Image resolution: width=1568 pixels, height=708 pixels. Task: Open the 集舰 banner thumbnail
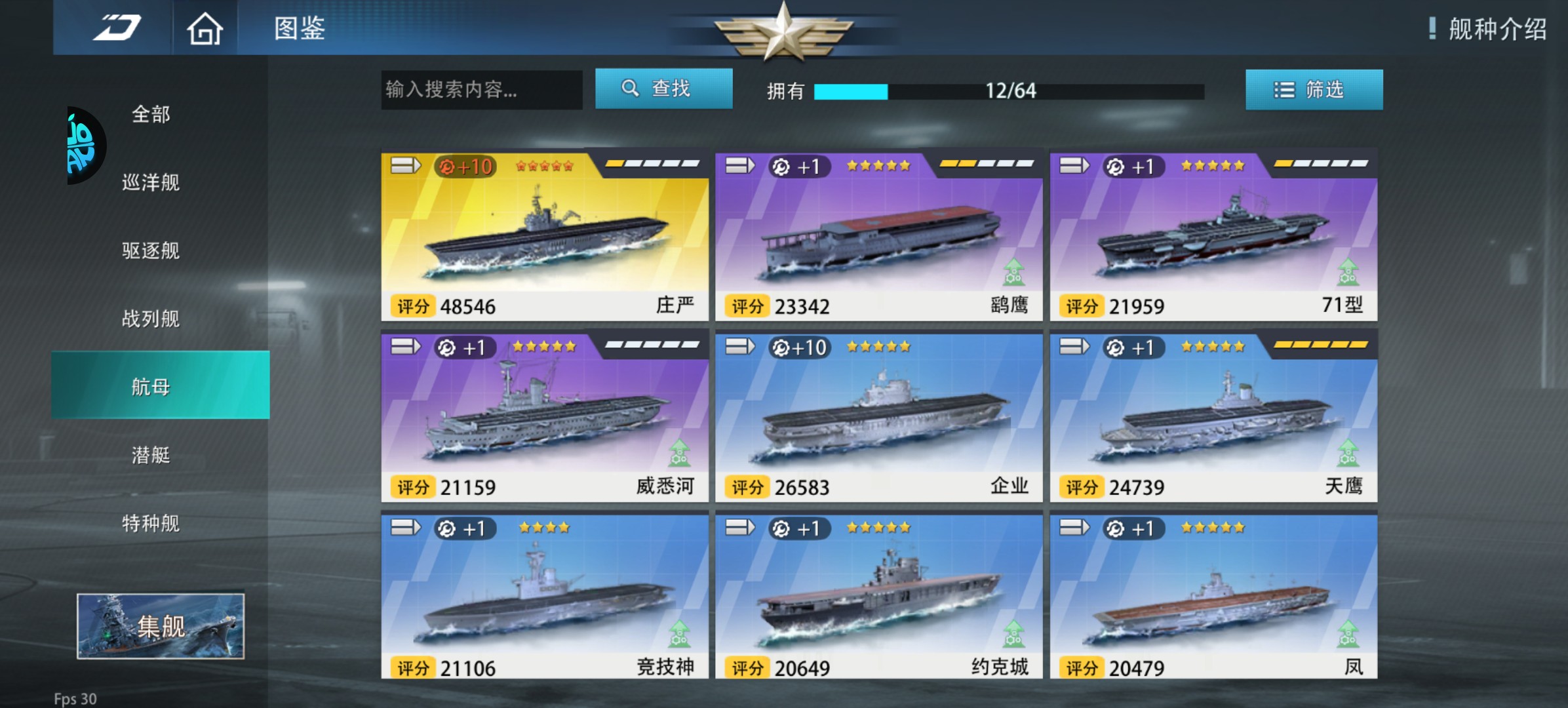point(161,626)
